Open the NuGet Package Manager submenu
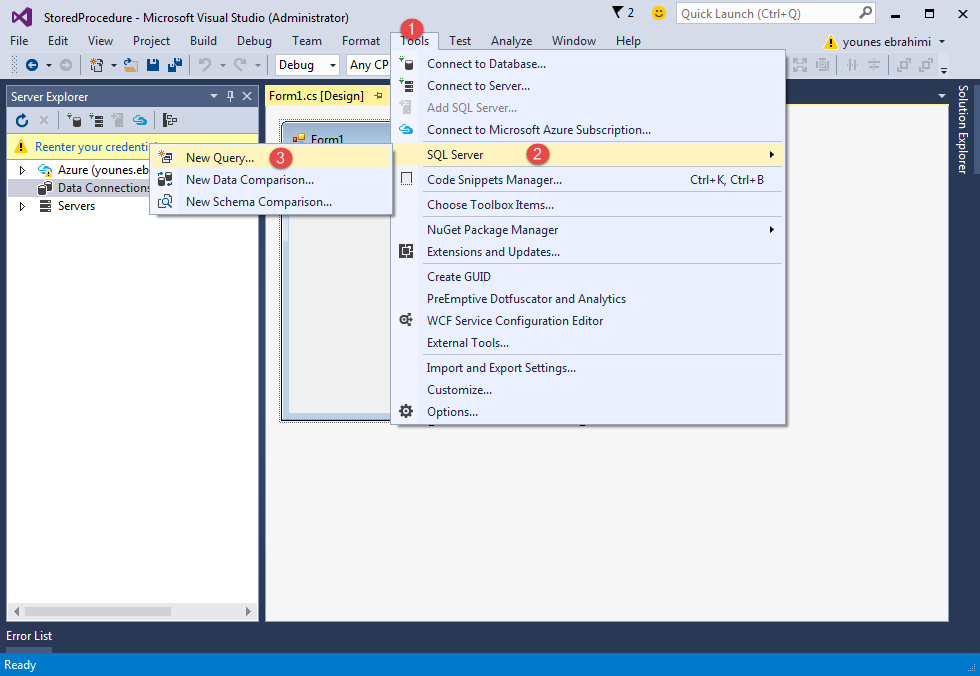 [495, 229]
